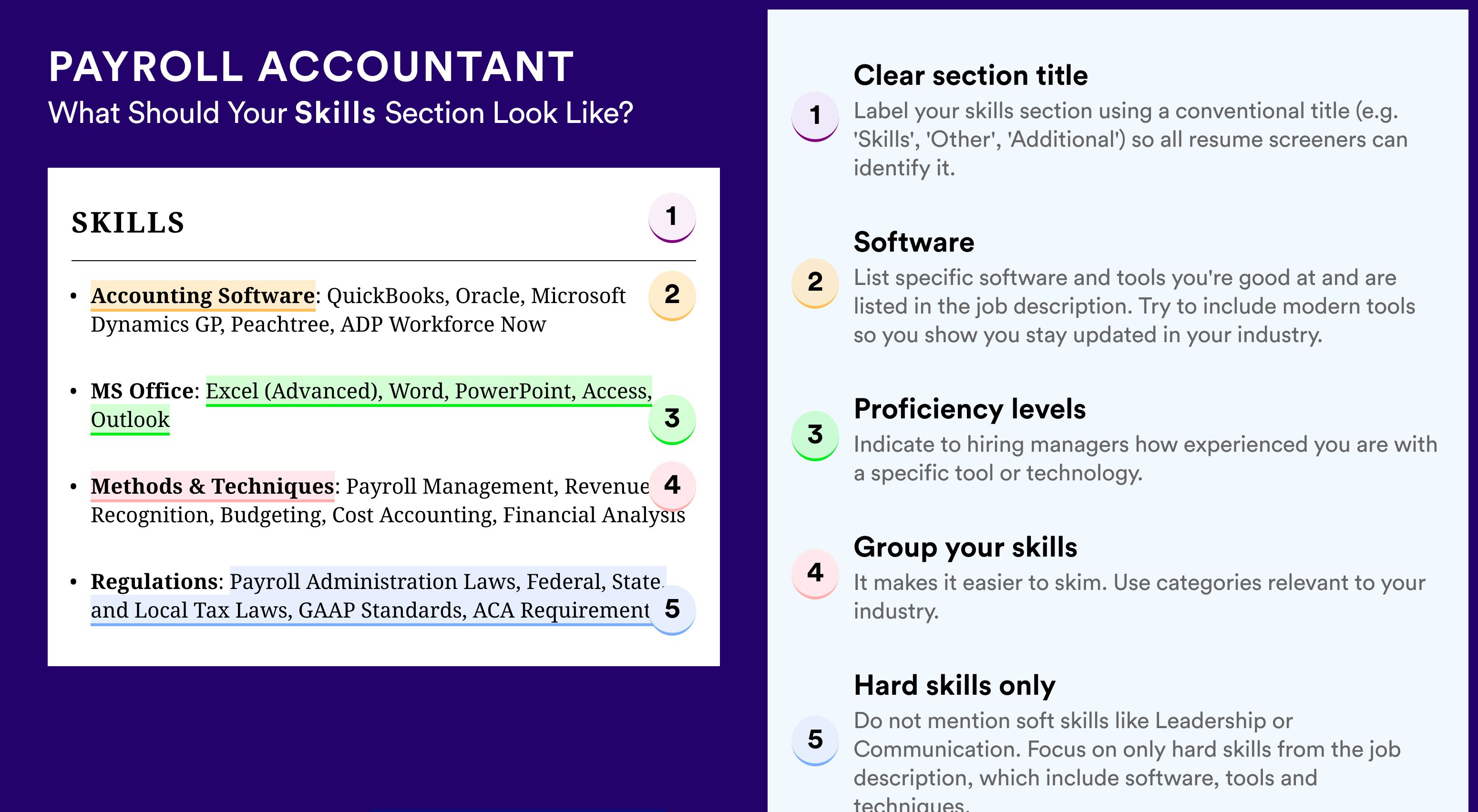Screen dimensions: 1478x812
Task: Click badge 1 next to Clear section title
Action: 815,116
